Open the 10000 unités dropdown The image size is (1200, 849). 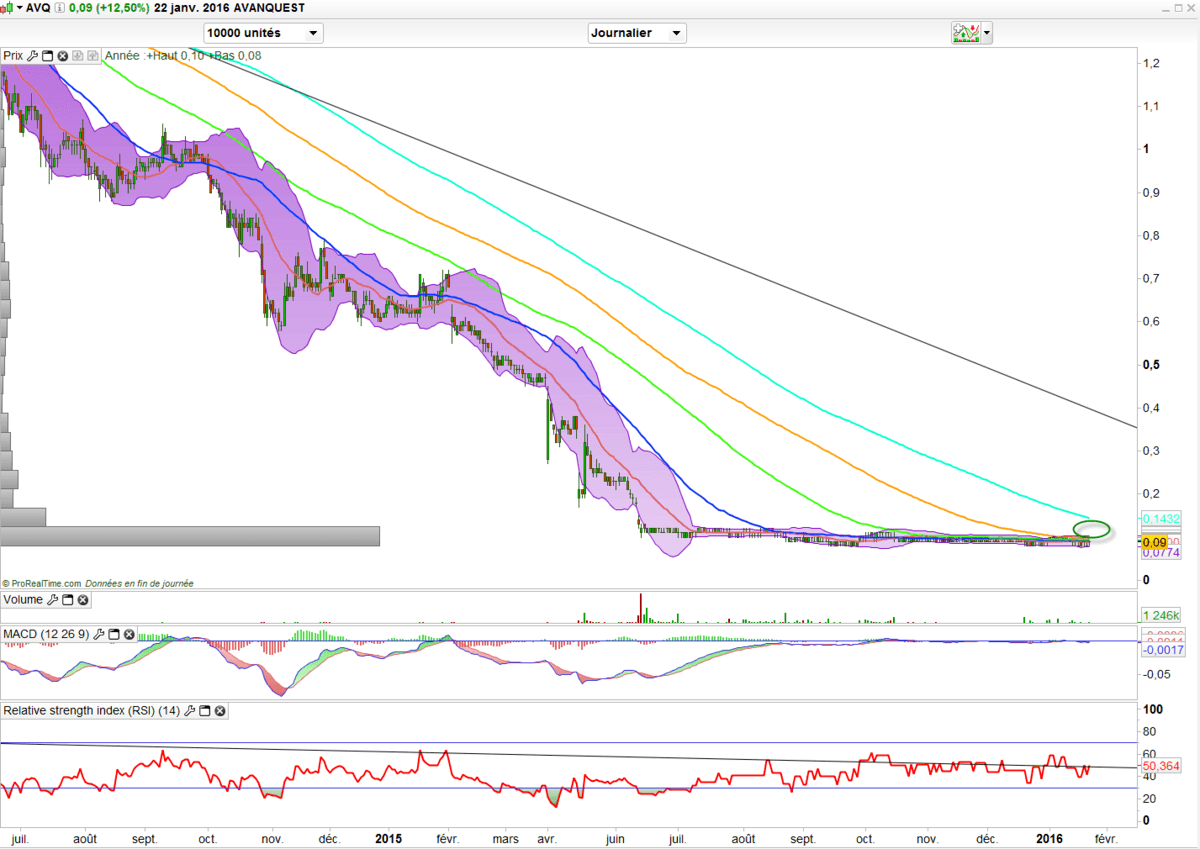pyautogui.click(x=263, y=33)
